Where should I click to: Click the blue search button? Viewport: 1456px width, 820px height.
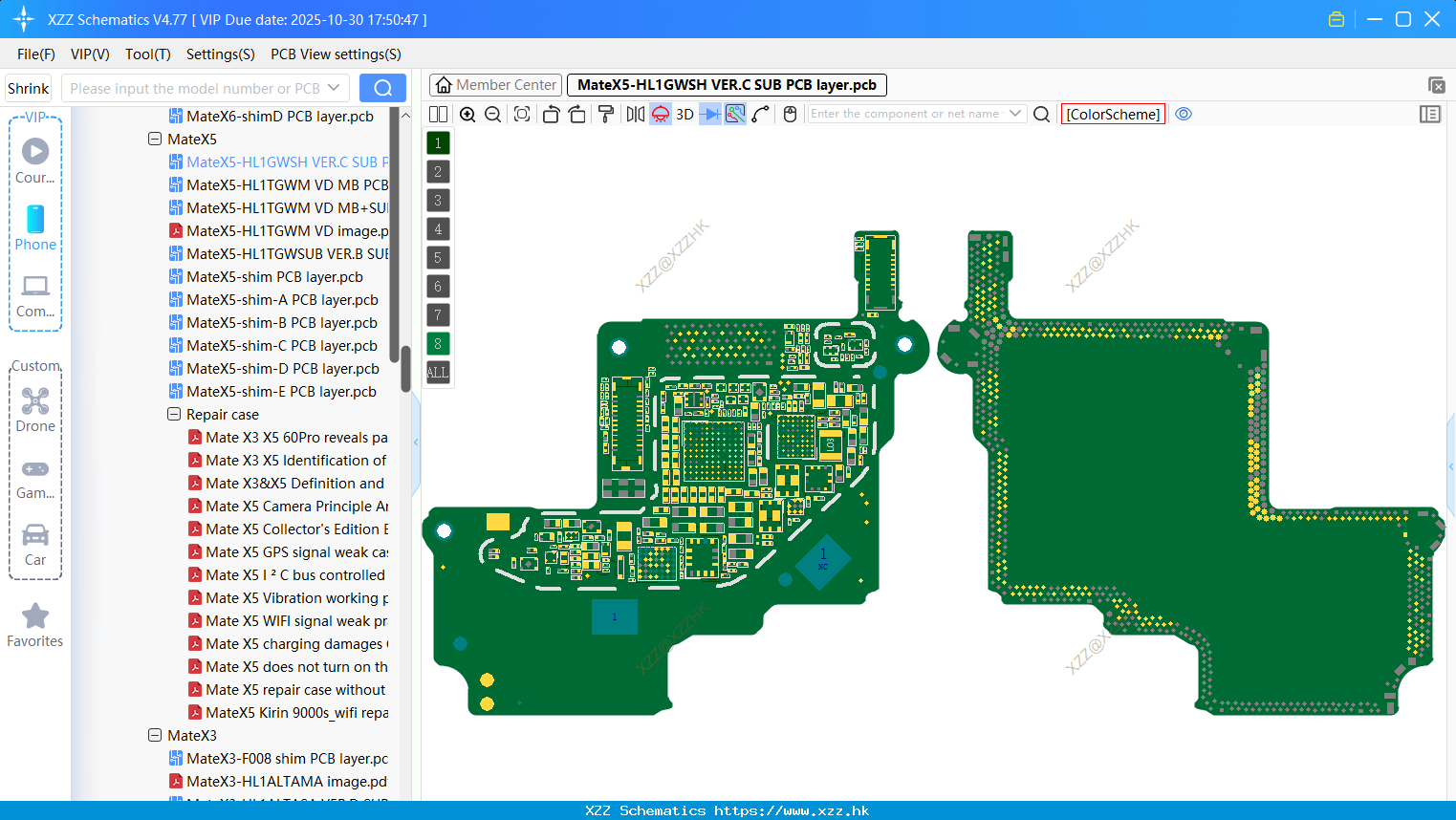[382, 88]
